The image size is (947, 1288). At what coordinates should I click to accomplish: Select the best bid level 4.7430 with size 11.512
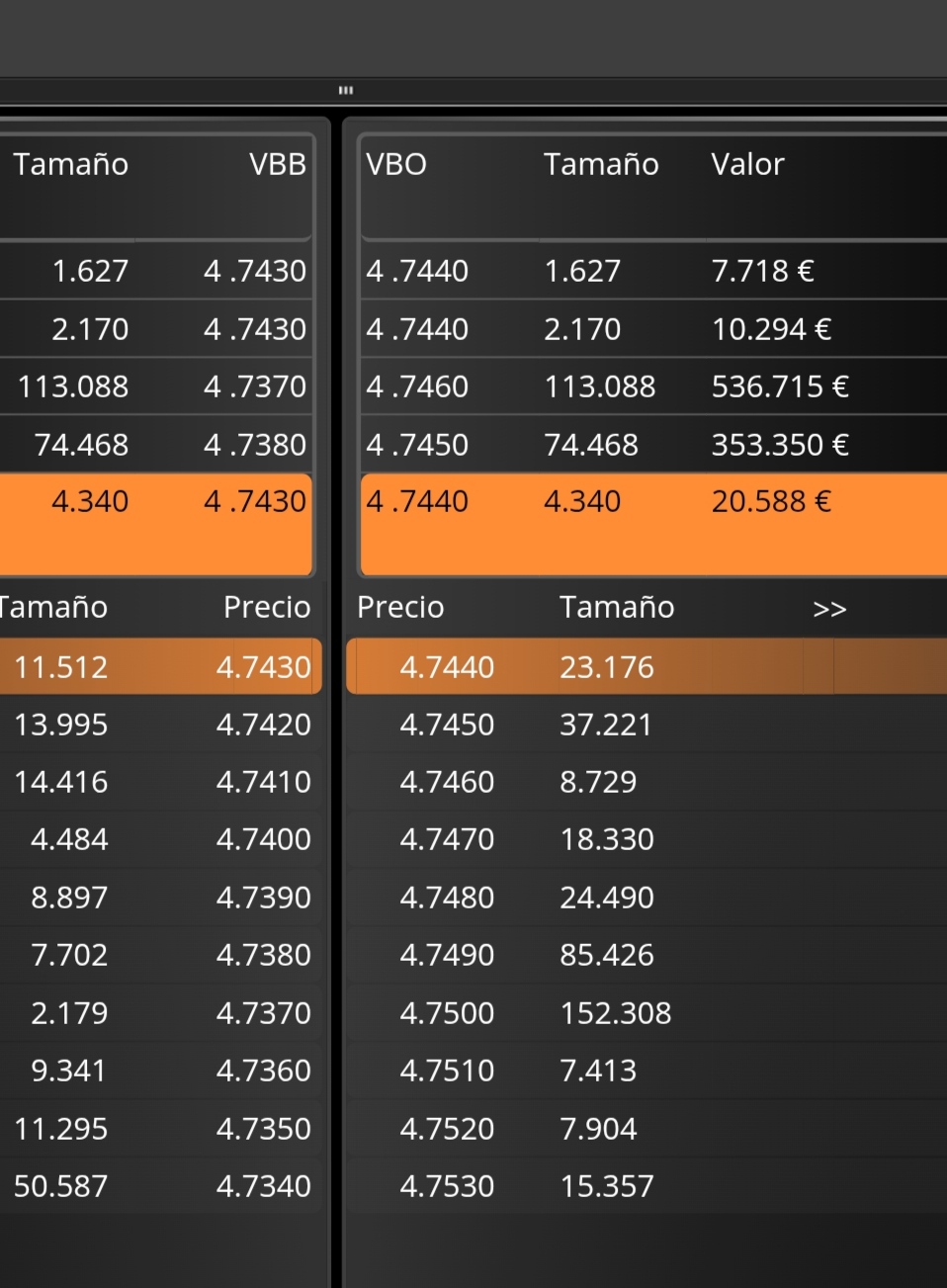[x=160, y=666]
